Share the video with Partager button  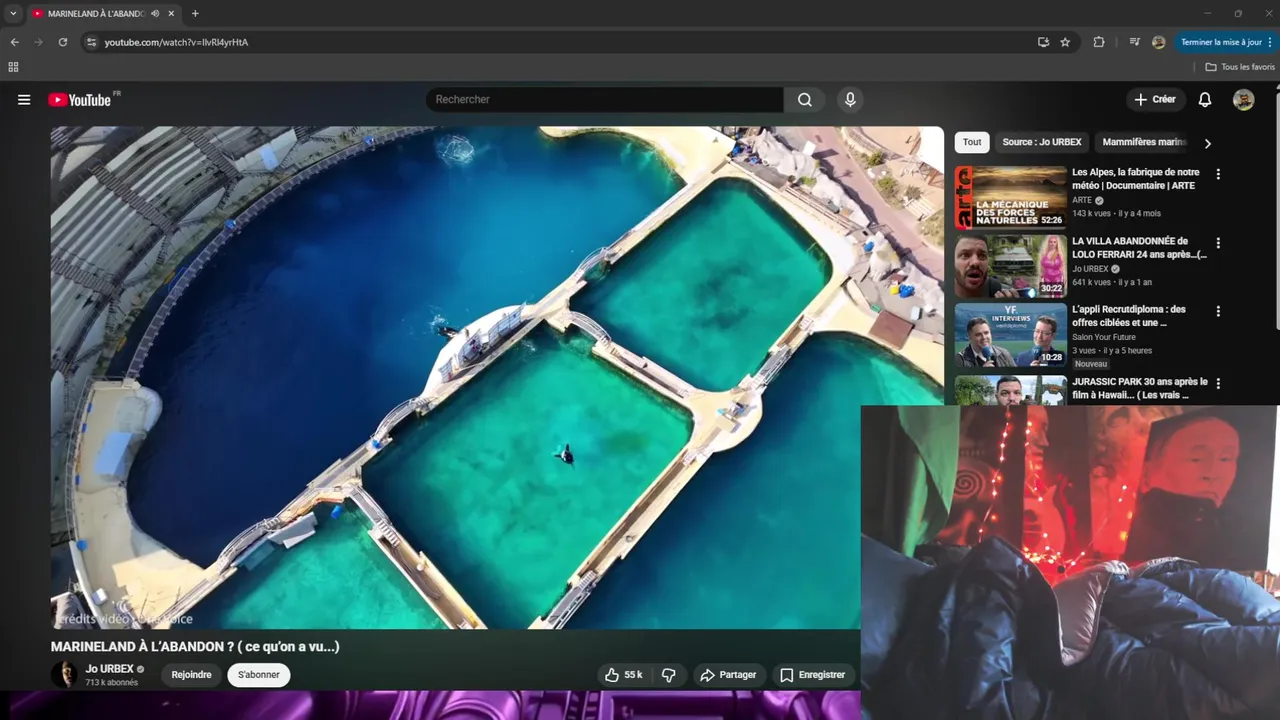coord(728,675)
